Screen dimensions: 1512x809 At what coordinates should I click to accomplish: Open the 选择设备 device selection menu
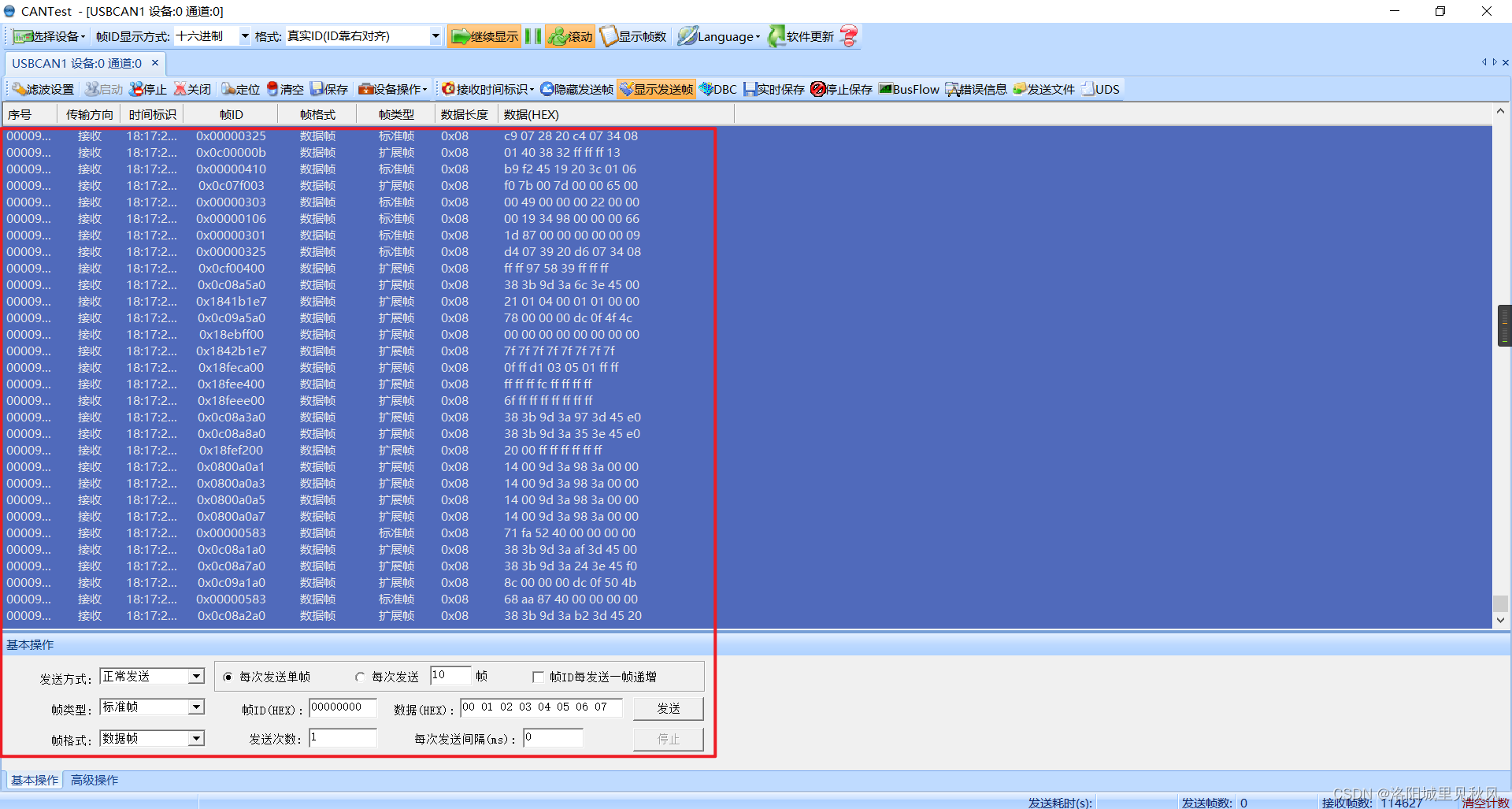click(49, 36)
